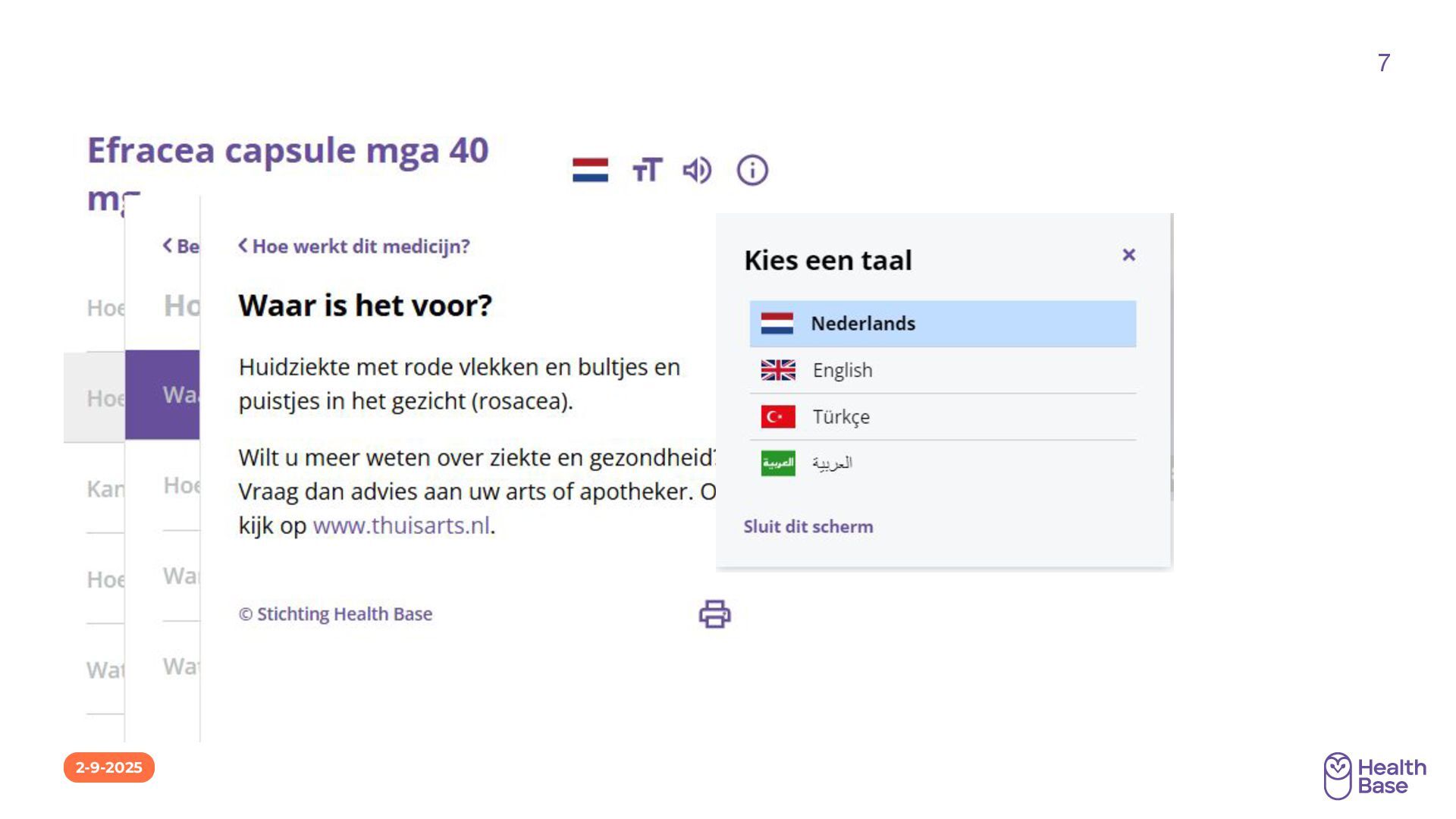The width and height of the screenshot is (1456, 819).
Task: Click the Dutch flag language icon
Action: click(x=590, y=170)
